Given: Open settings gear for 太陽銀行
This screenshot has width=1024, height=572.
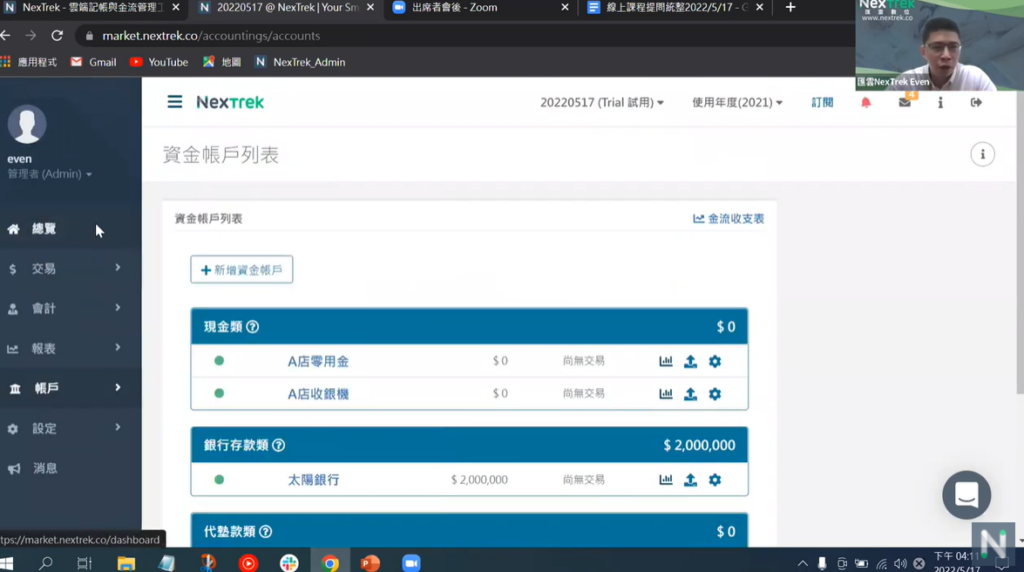Looking at the screenshot, I should tap(715, 480).
